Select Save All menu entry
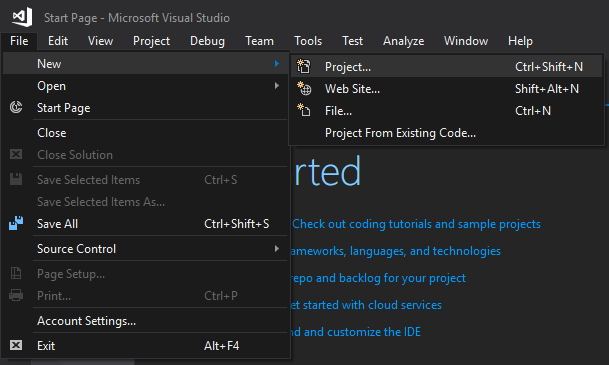 [x=146, y=224]
